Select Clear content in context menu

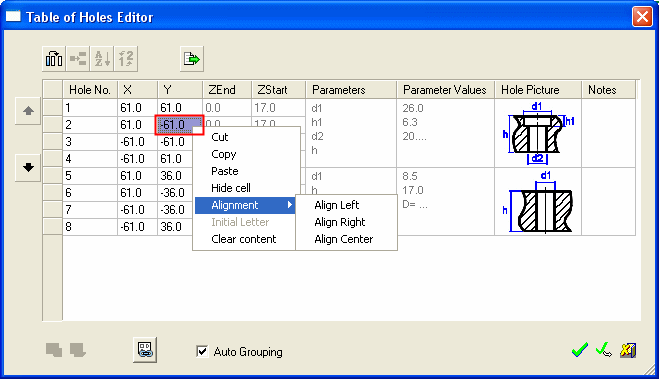tap(244, 239)
